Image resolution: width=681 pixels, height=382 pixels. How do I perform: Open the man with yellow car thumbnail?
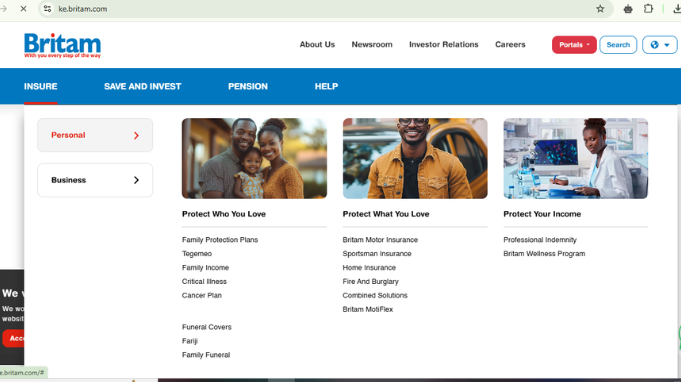[x=415, y=158]
